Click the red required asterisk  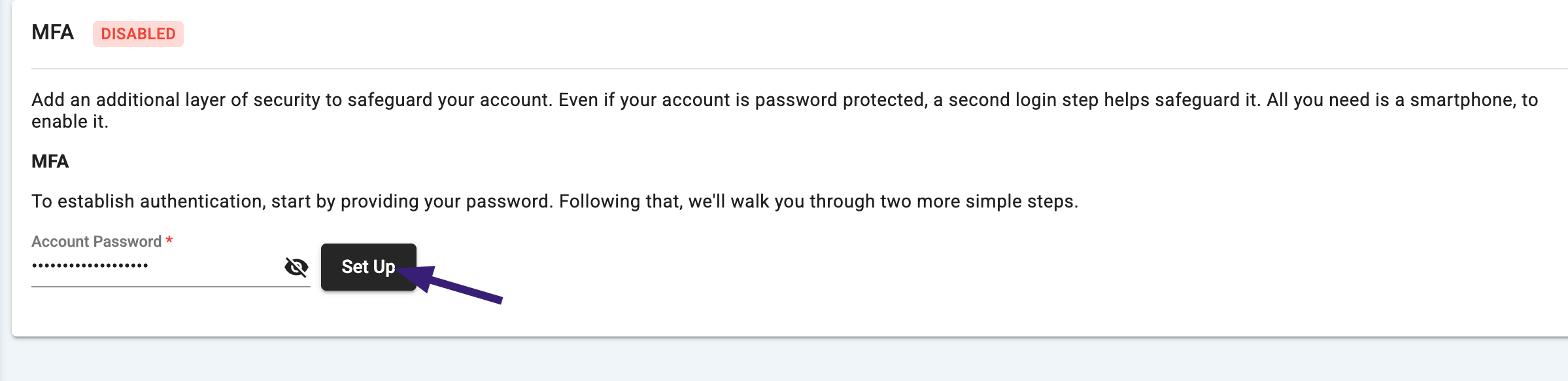[169, 241]
